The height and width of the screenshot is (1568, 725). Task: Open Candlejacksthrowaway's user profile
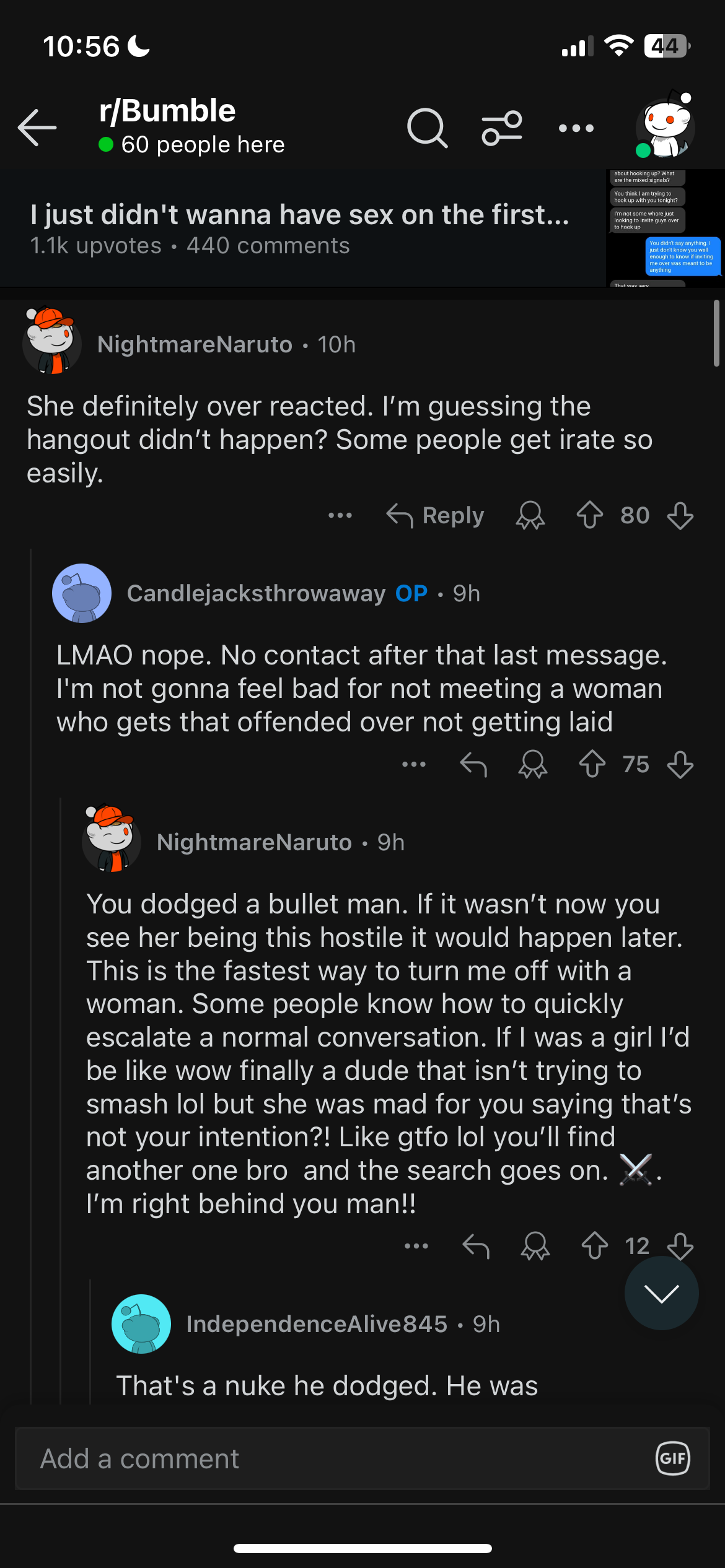tap(256, 593)
